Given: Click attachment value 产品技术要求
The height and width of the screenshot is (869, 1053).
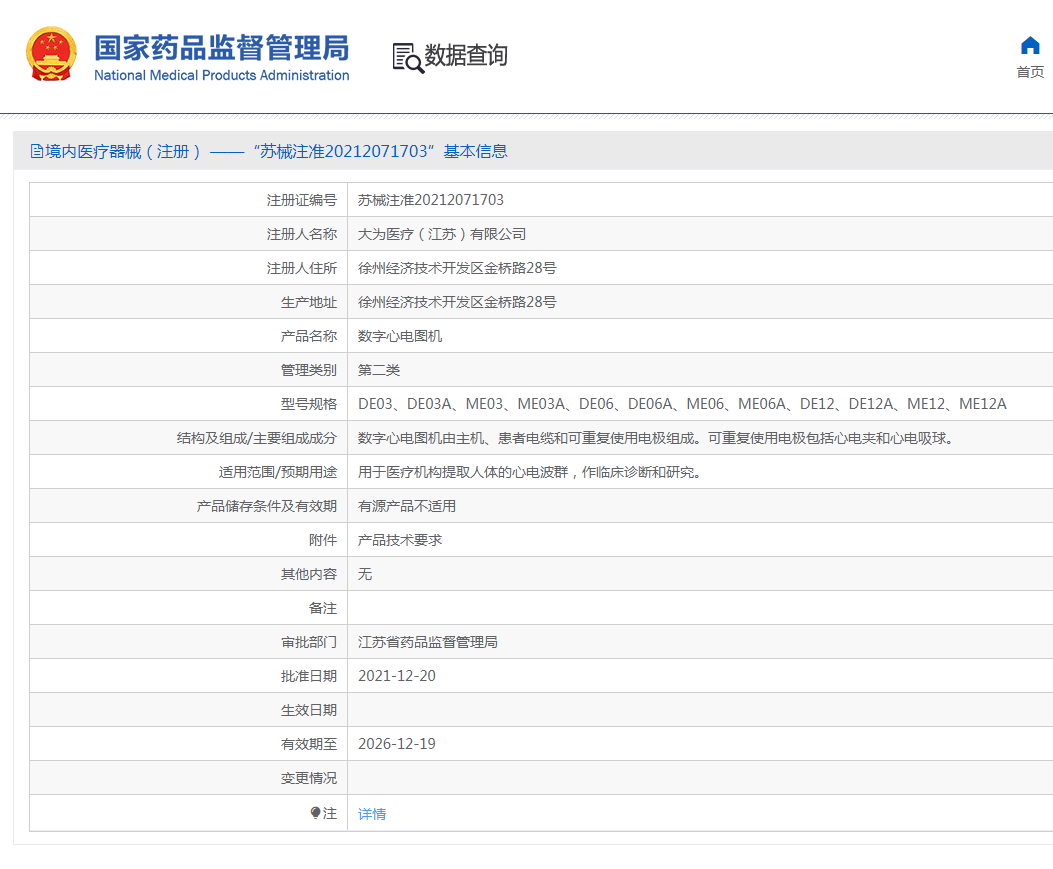Looking at the screenshot, I should [x=400, y=541].
